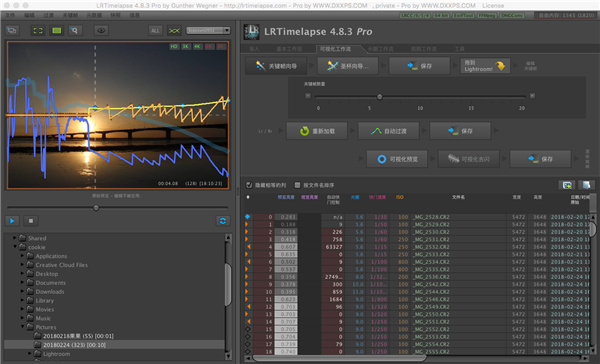Expand the Desktop folder
Screen dimensions: 600x364
pos(23,274)
